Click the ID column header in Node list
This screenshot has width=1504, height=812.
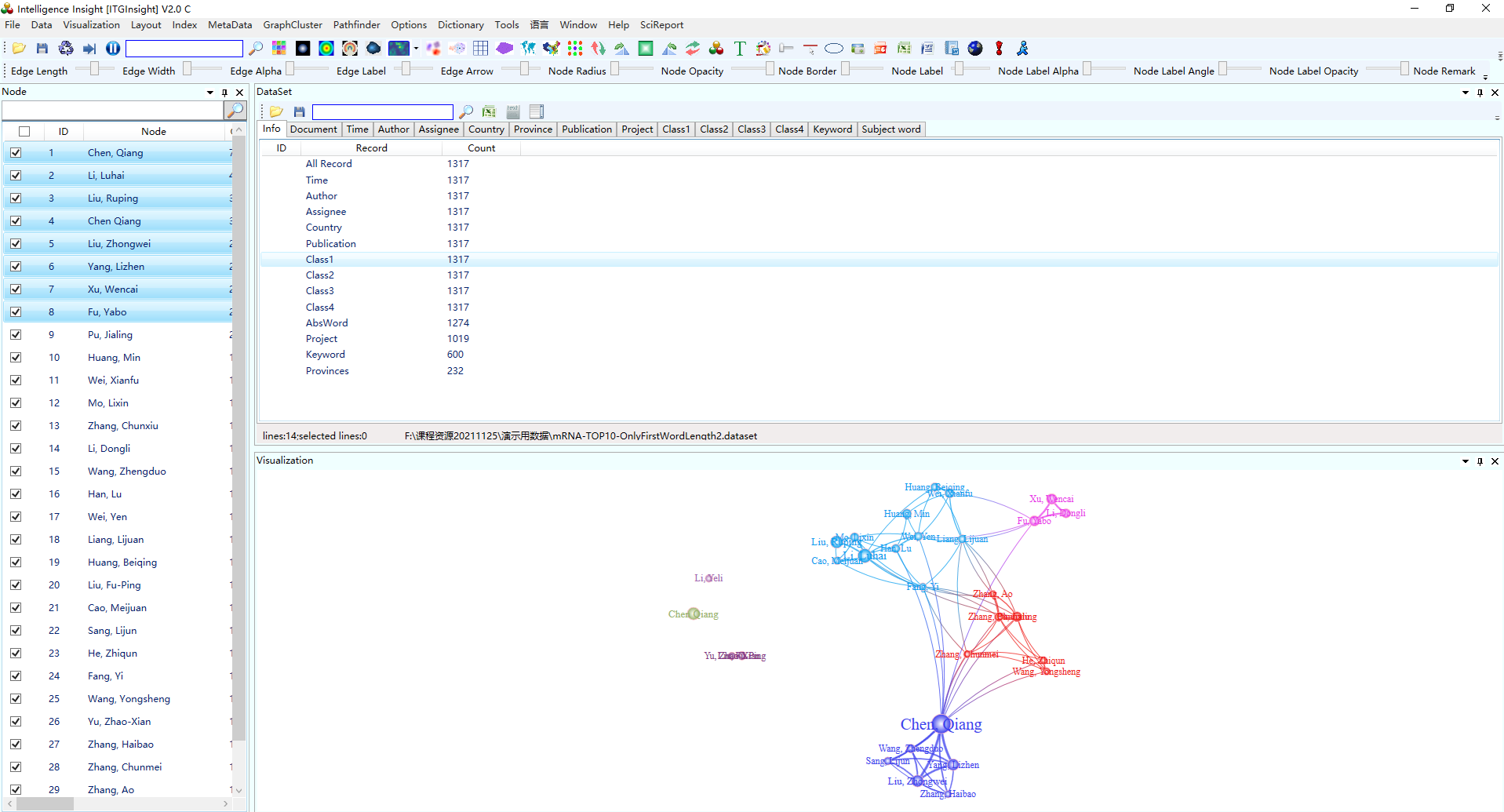pyautogui.click(x=63, y=132)
